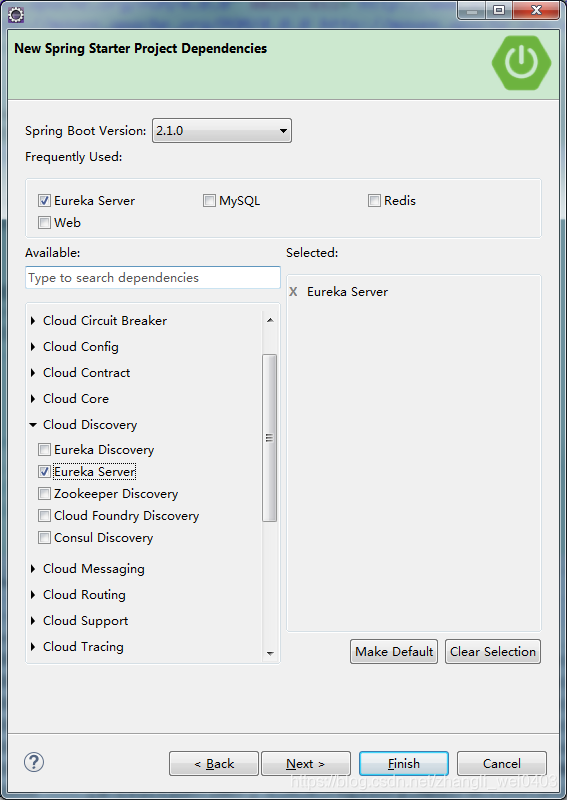Uncheck Eureka Server in Frequently Used
The image size is (567, 800).
[x=44, y=201]
